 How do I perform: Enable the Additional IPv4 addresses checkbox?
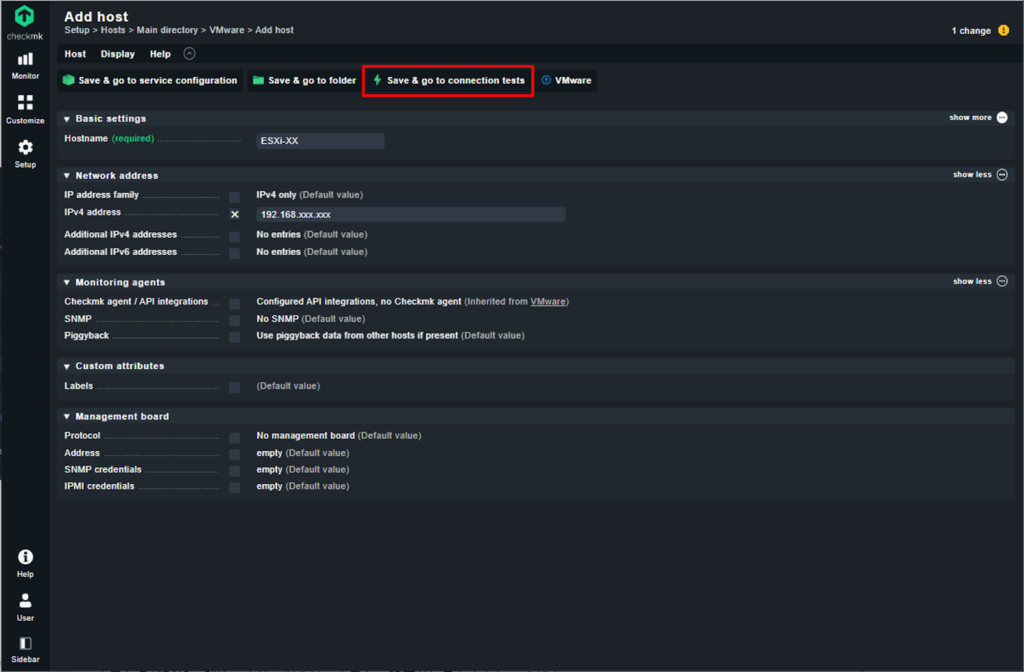tap(234, 236)
